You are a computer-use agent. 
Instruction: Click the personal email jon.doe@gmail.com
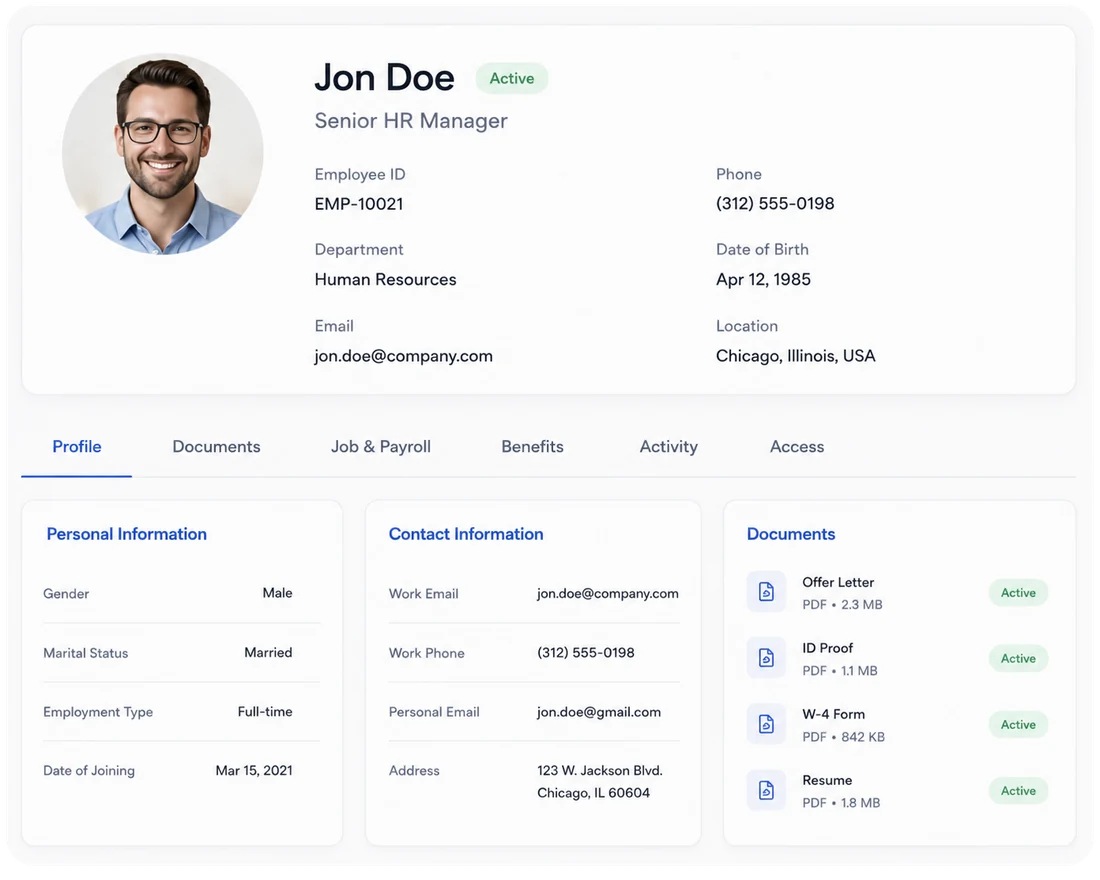pos(598,712)
